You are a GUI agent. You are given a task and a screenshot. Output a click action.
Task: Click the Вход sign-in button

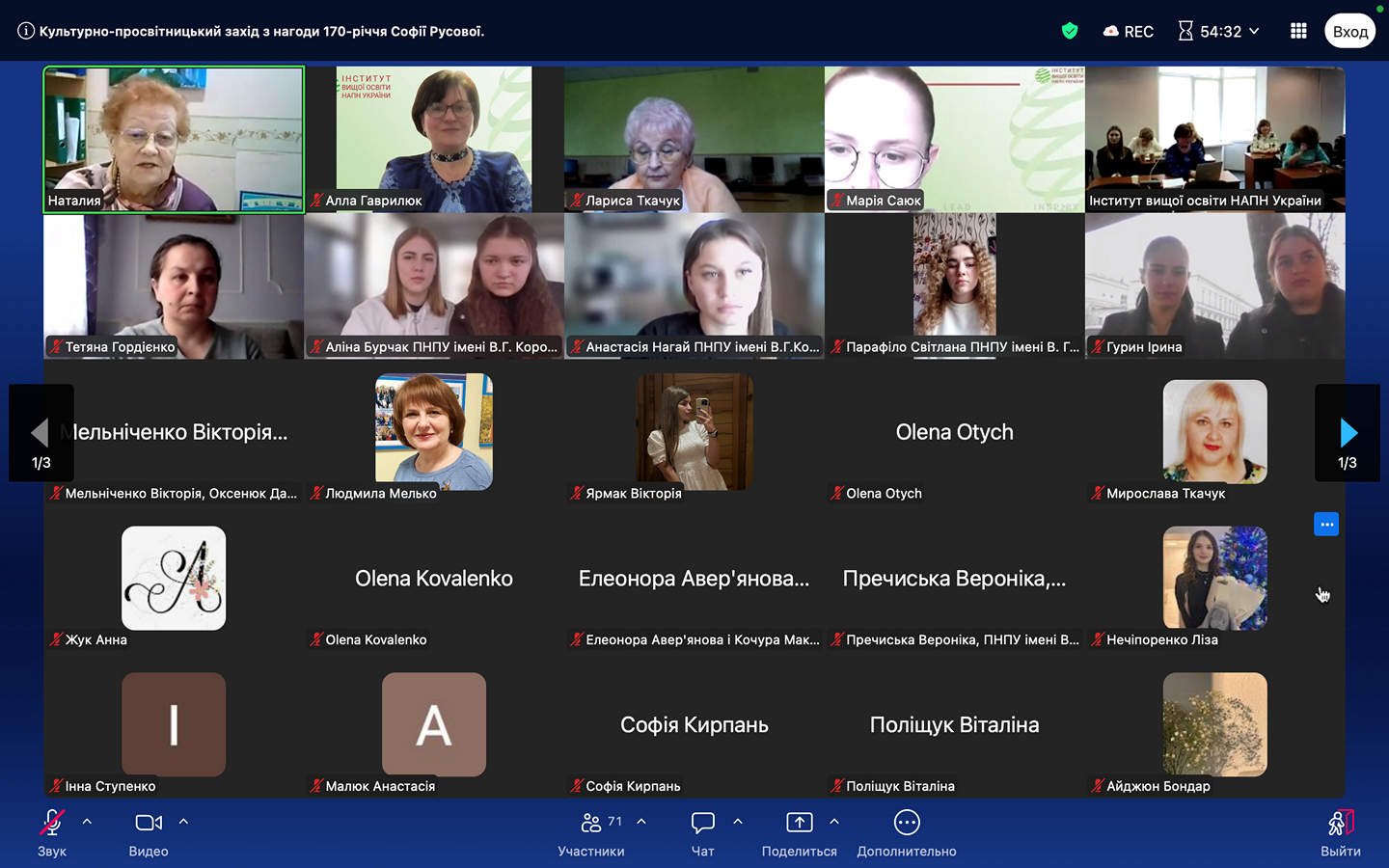pos(1349,31)
